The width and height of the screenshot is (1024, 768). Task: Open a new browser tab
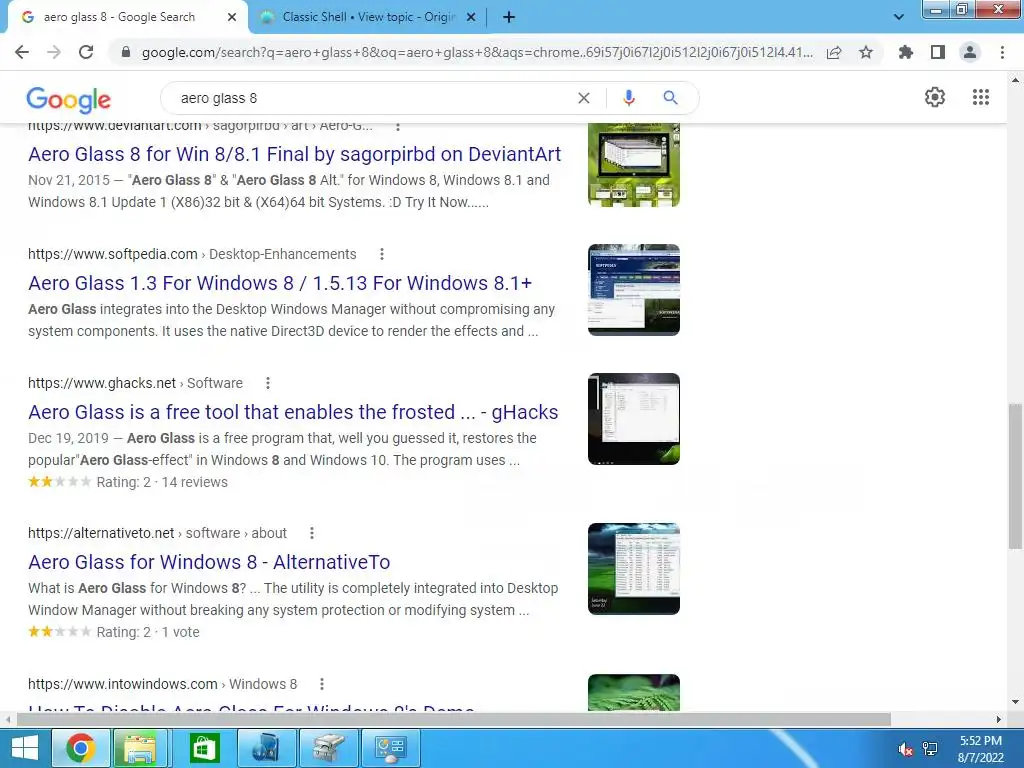(509, 17)
